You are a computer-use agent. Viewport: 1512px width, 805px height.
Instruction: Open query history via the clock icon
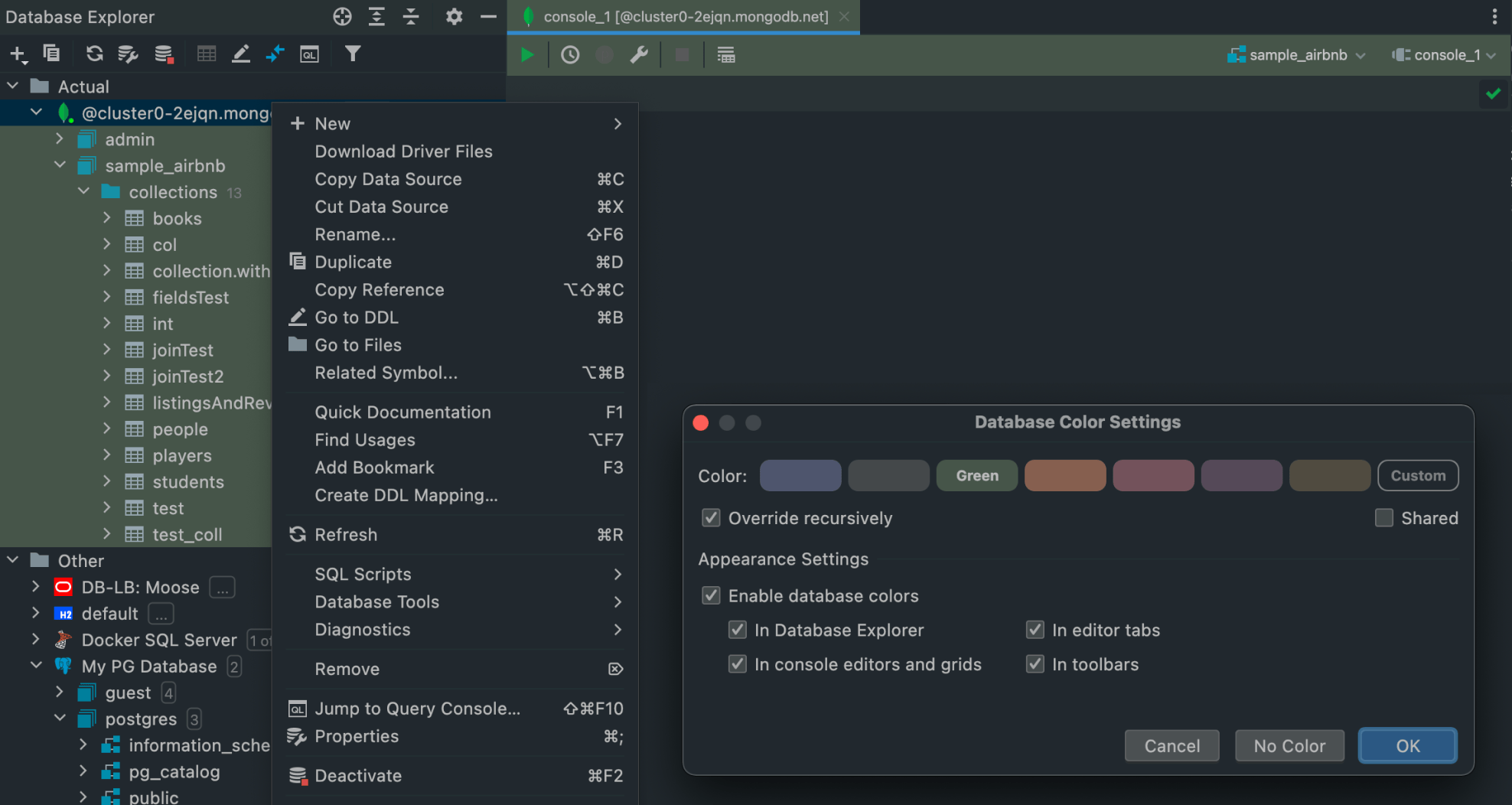point(569,54)
